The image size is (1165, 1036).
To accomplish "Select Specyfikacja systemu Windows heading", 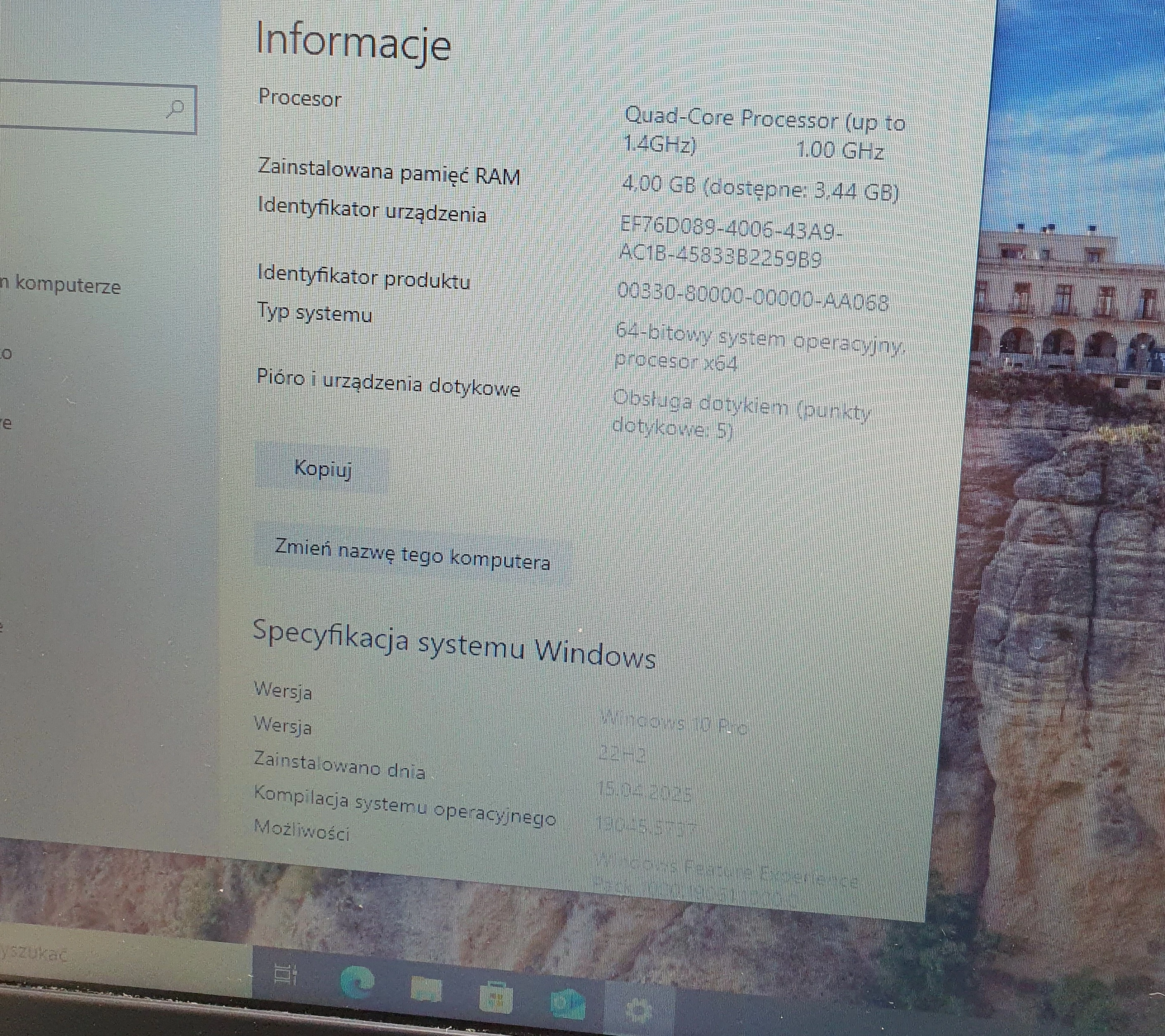I will [454, 645].
